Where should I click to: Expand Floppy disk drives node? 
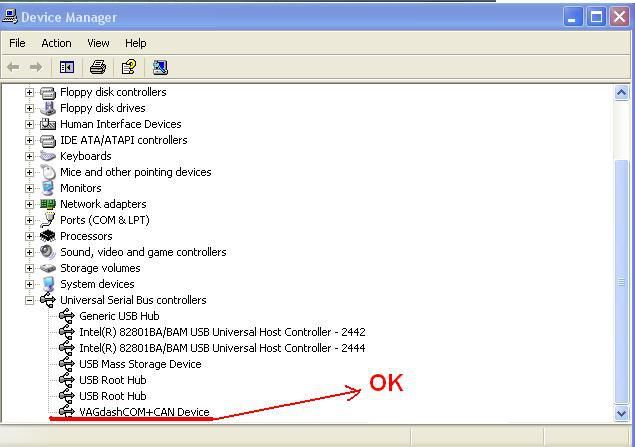[29, 109]
